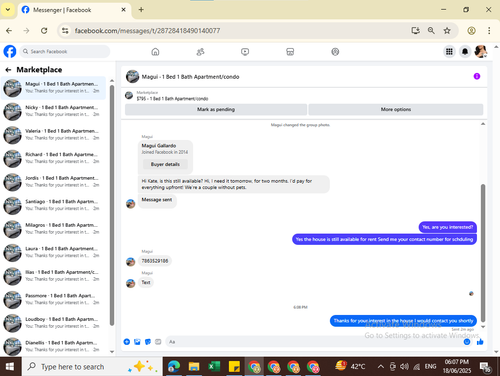Open the Loudboy conversation
Image resolution: width=500 pixels, height=376 pixels.
point(53,323)
